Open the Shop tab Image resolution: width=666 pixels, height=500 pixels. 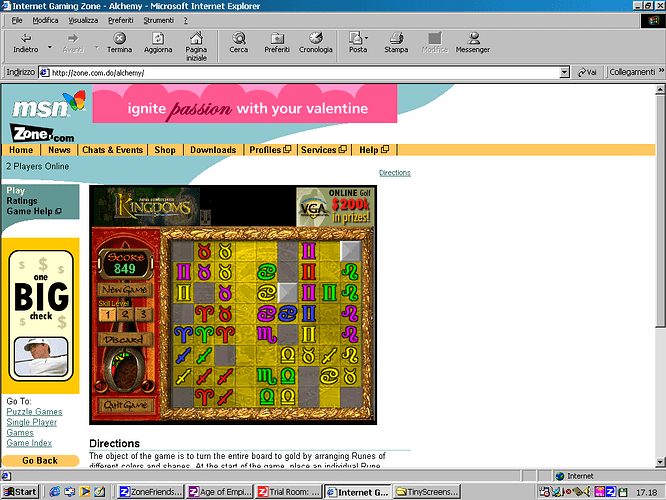[165, 150]
